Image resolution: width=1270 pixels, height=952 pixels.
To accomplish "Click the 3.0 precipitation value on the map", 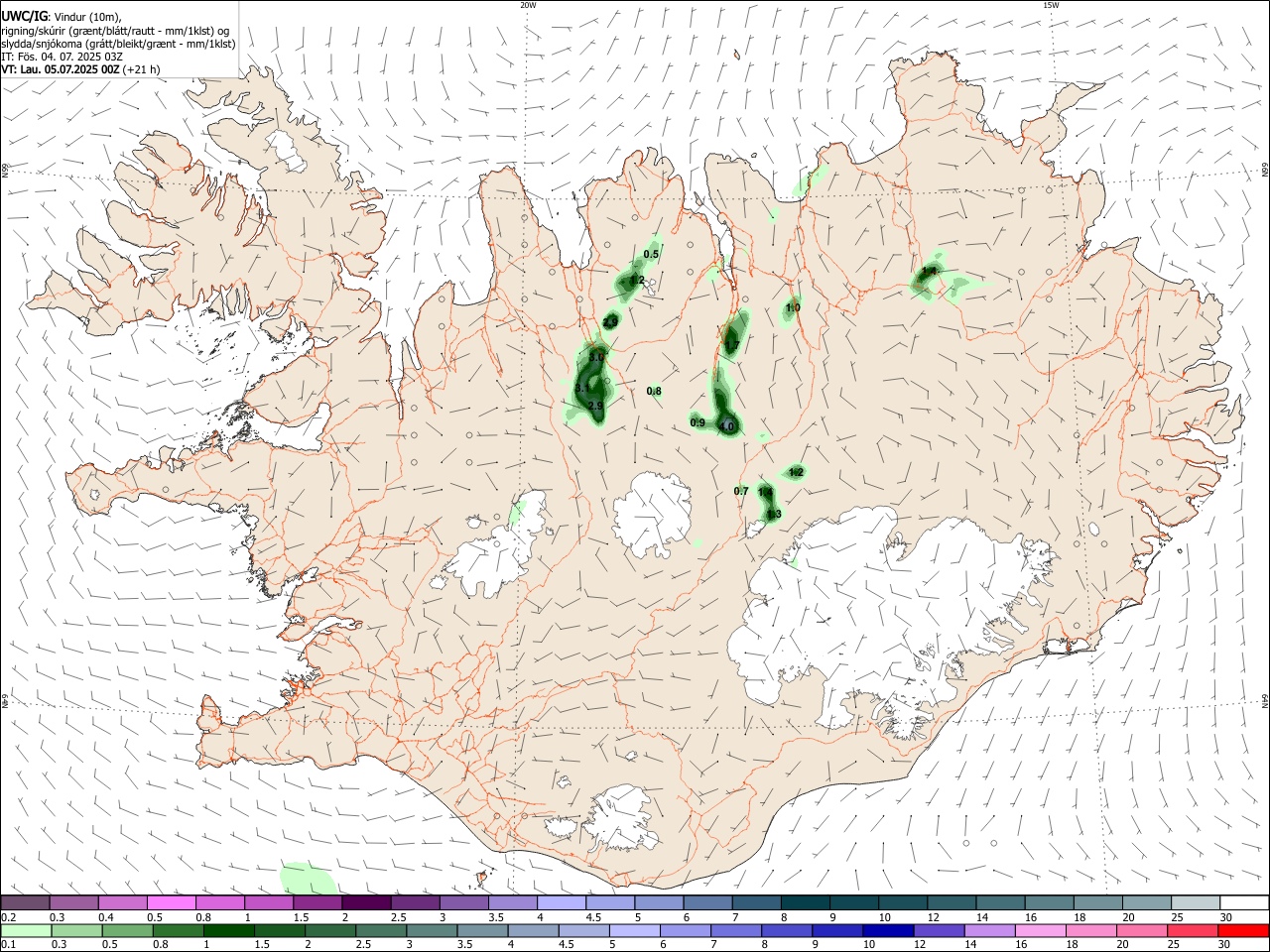I will pyautogui.click(x=596, y=357).
